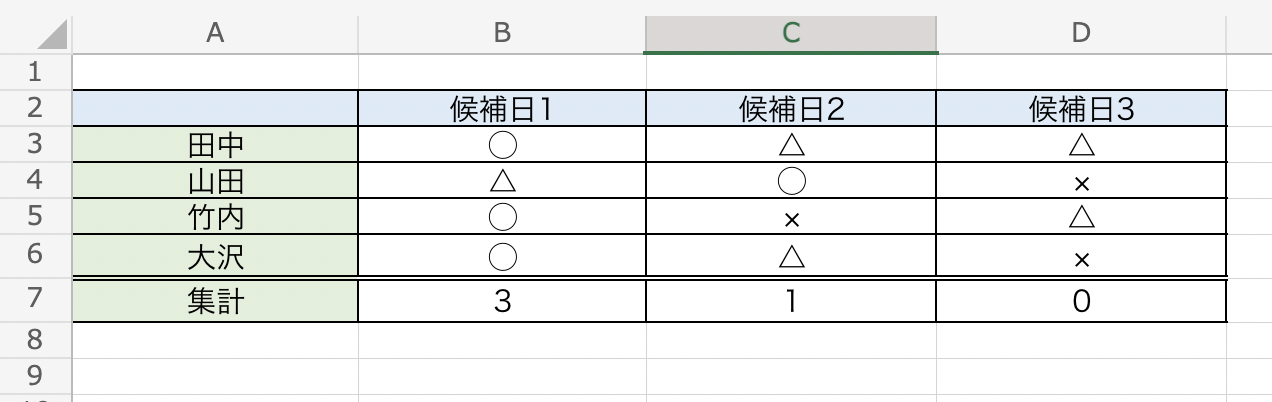Click the 候補日3 header cell
The width and height of the screenshot is (1272, 402).
coord(1081,109)
